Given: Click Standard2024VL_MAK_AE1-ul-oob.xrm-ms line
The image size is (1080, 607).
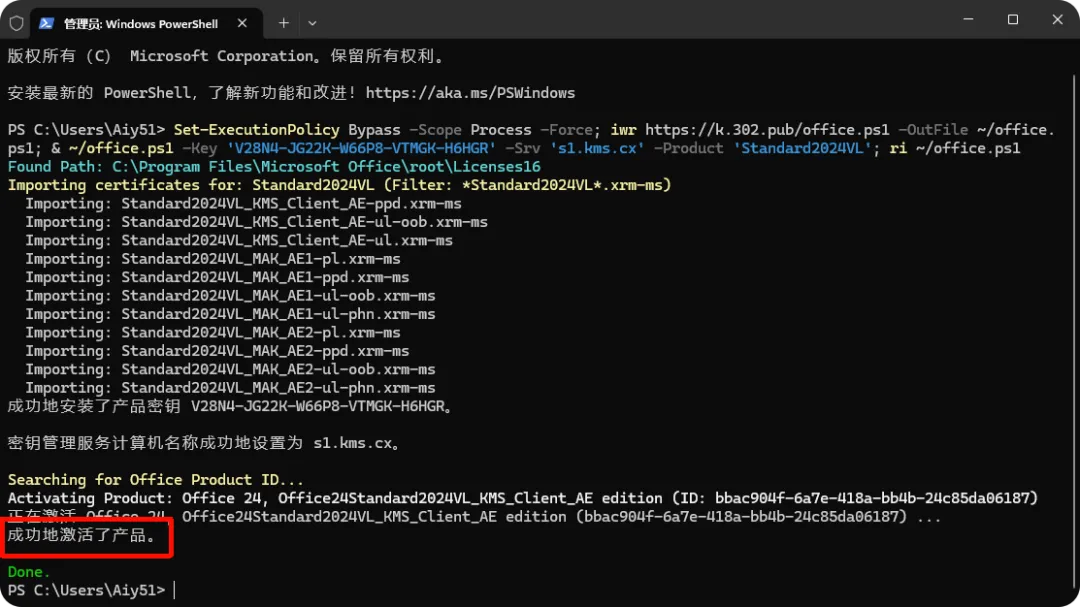Looking at the screenshot, I should click(x=231, y=296).
